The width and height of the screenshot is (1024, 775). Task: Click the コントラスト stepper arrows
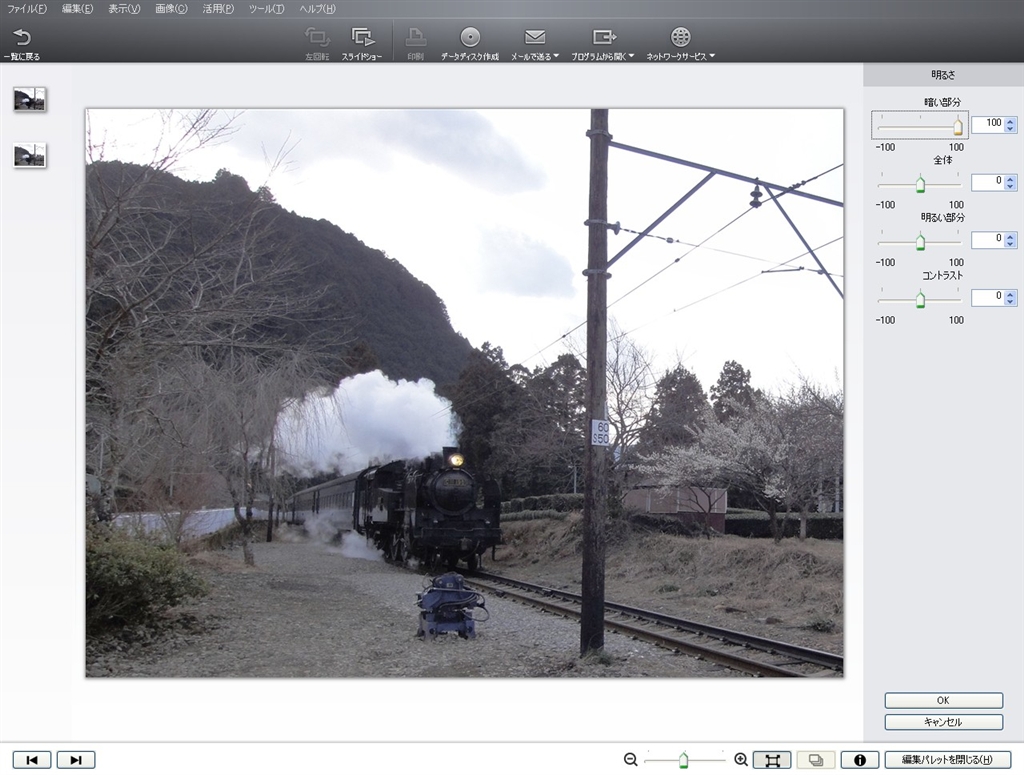(1010, 298)
